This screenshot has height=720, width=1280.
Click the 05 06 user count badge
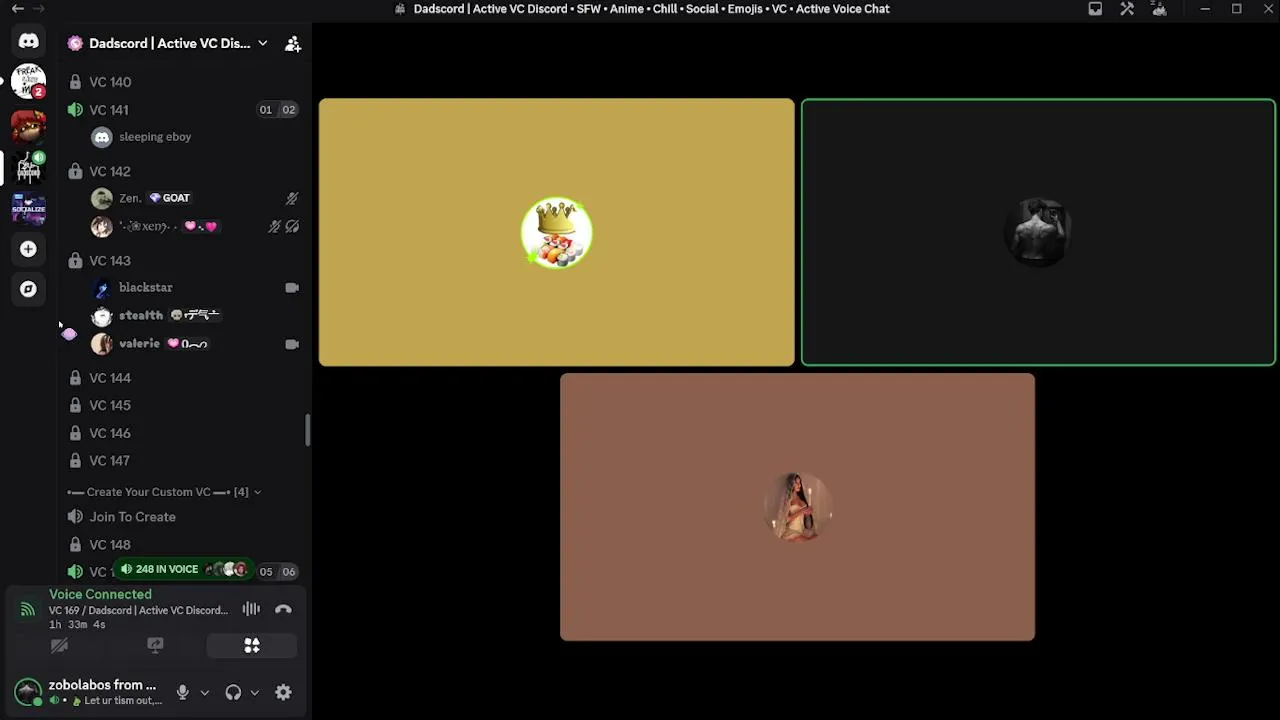tap(277, 572)
